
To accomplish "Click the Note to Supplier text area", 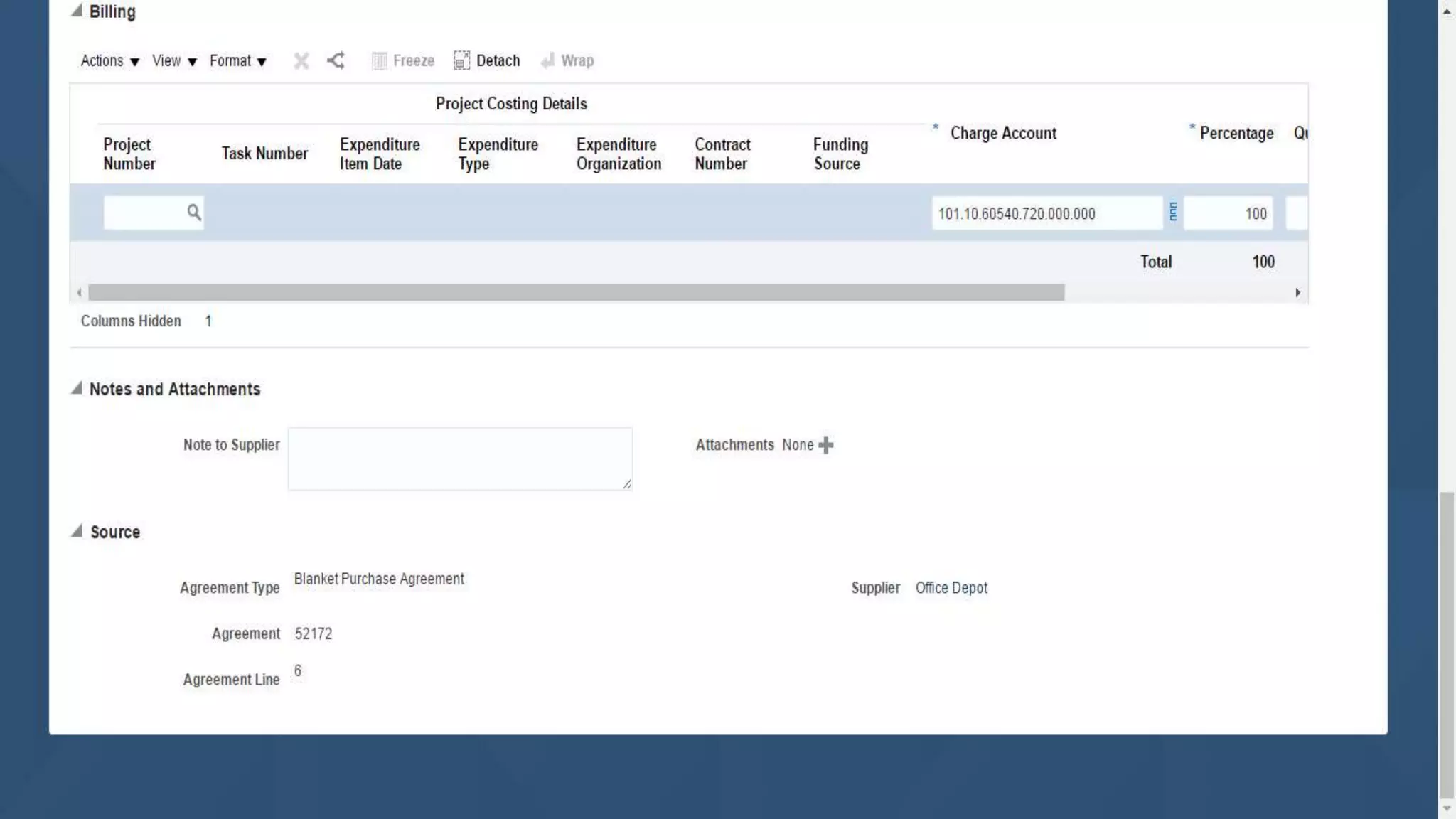I will click(460, 459).
